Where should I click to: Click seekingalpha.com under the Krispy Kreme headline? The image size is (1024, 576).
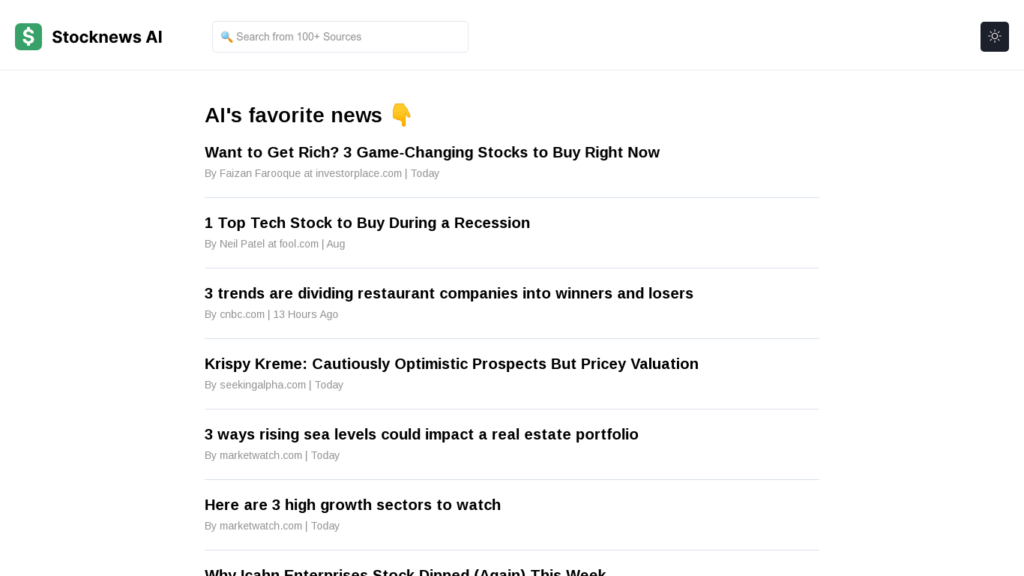tap(262, 384)
